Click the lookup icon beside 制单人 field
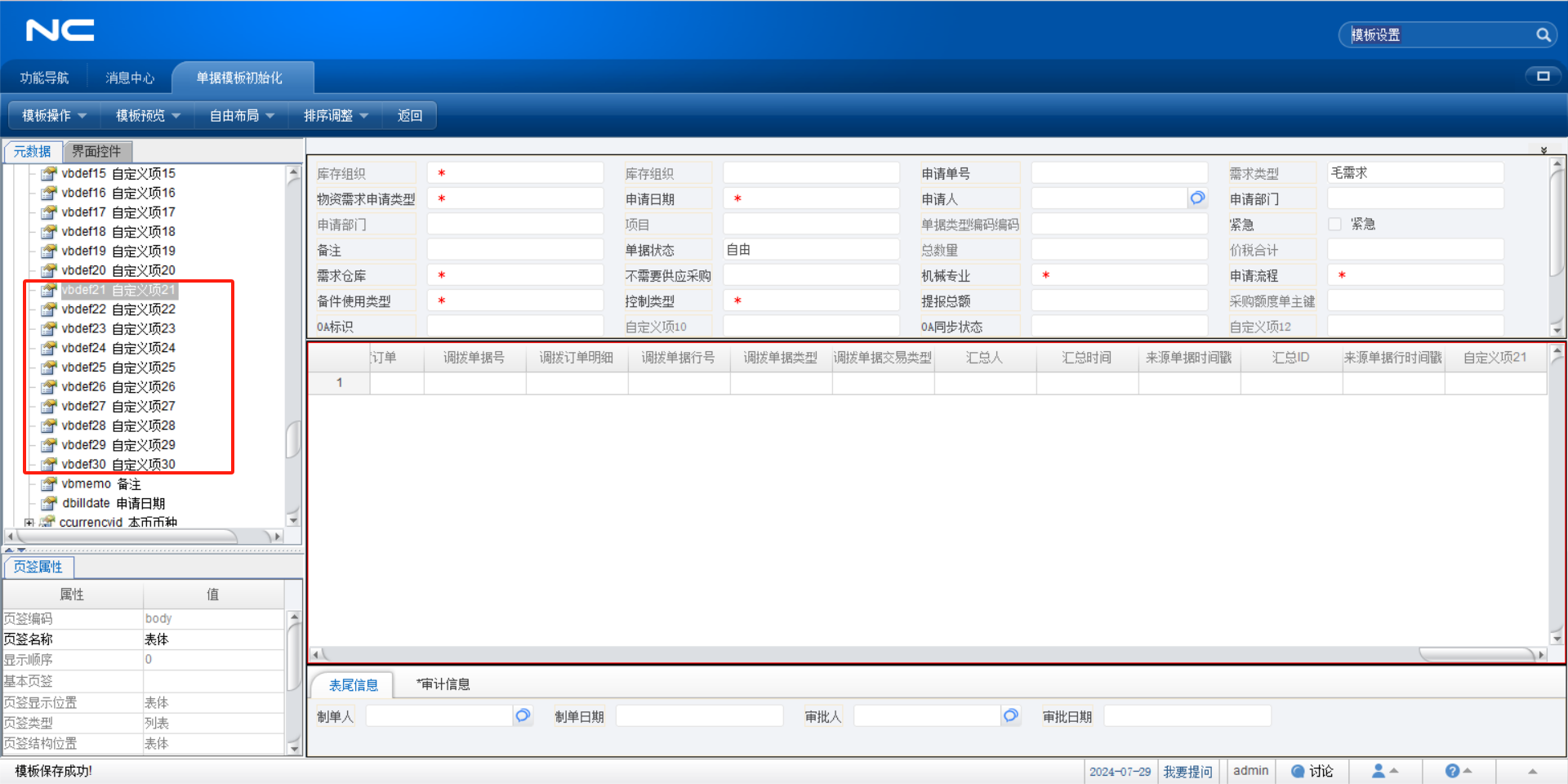 (523, 715)
